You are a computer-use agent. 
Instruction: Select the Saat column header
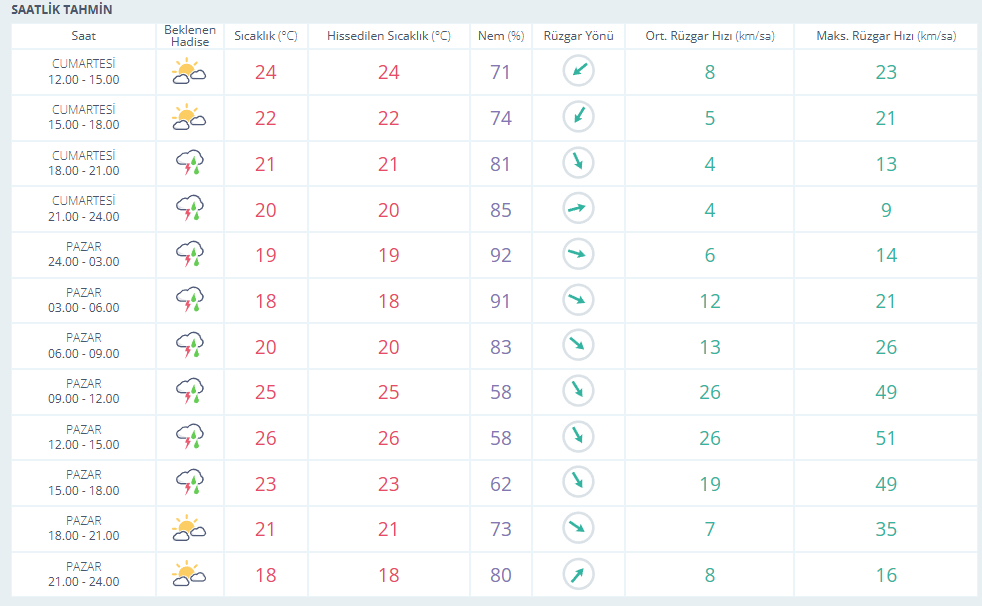[83, 36]
